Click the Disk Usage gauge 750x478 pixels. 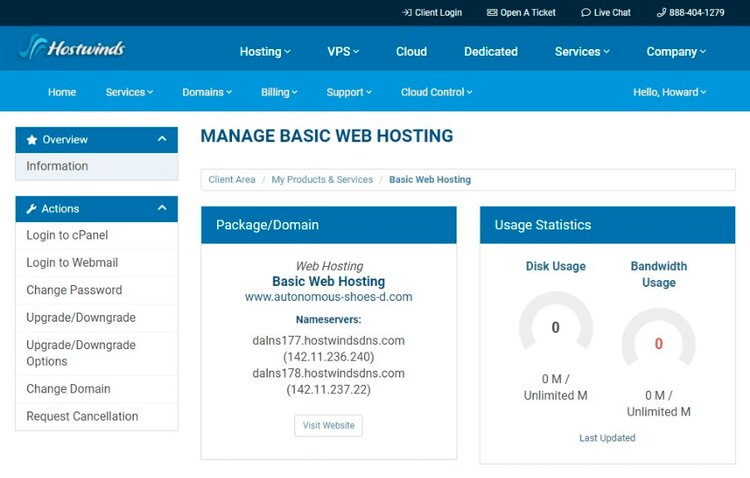[556, 321]
